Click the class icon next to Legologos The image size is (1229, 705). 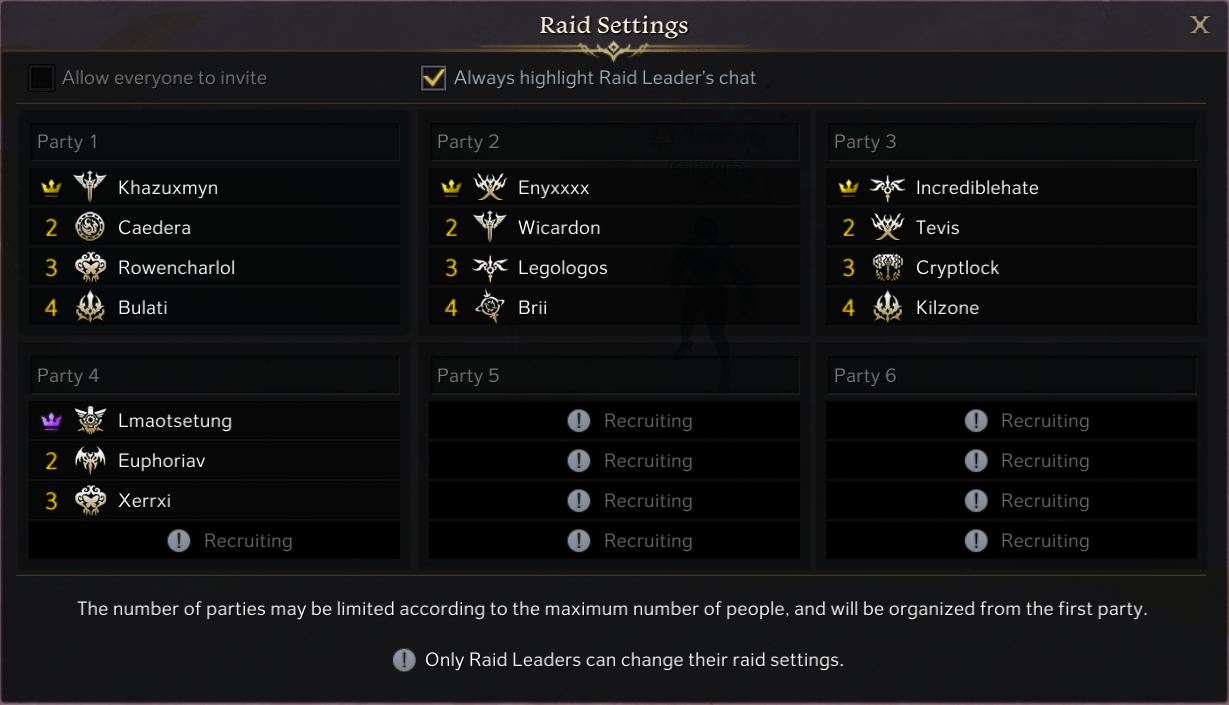click(x=490, y=268)
